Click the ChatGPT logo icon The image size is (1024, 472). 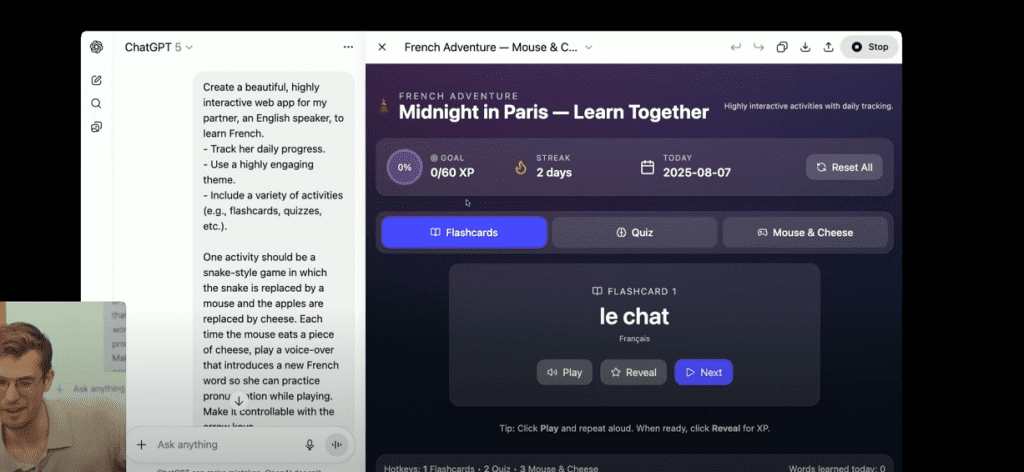[x=97, y=47]
